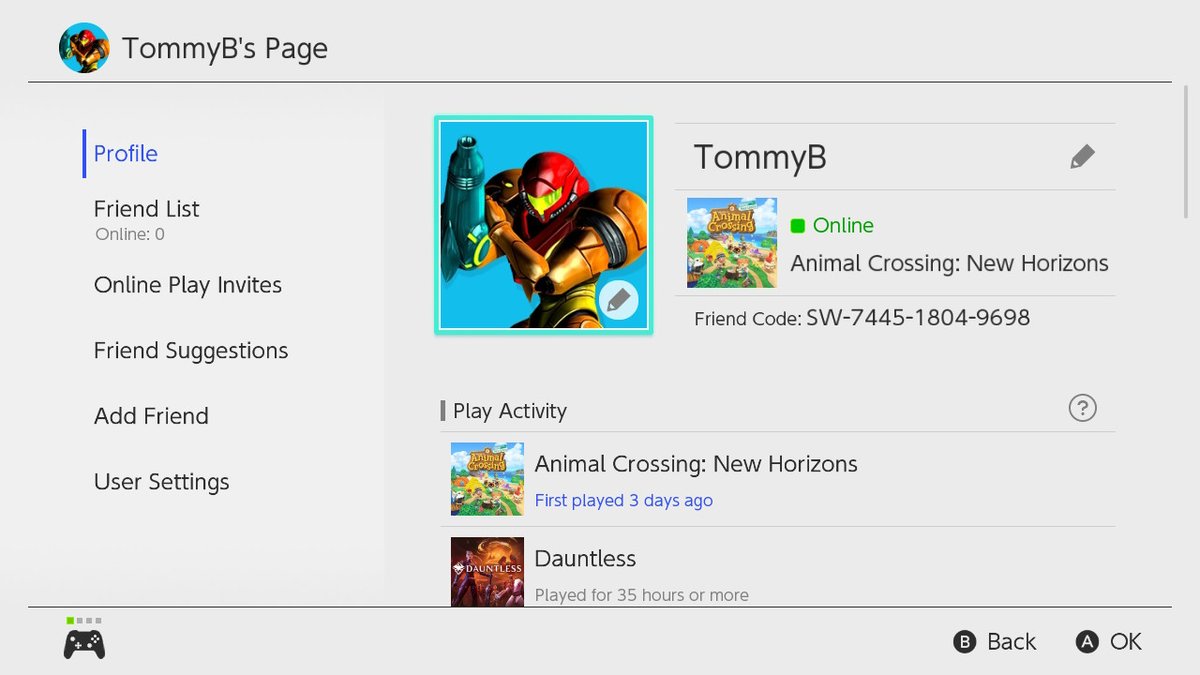Open the Play Activity help question mark
The image size is (1200, 675).
(1082, 408)
